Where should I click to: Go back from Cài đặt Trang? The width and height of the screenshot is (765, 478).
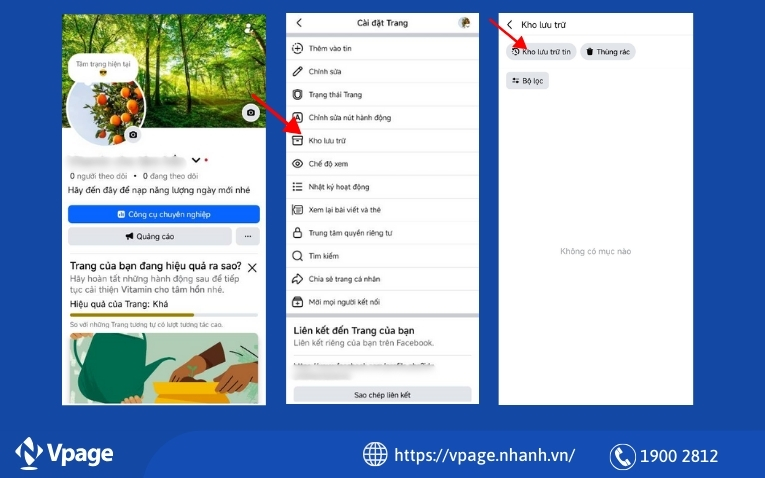point(299,23)
